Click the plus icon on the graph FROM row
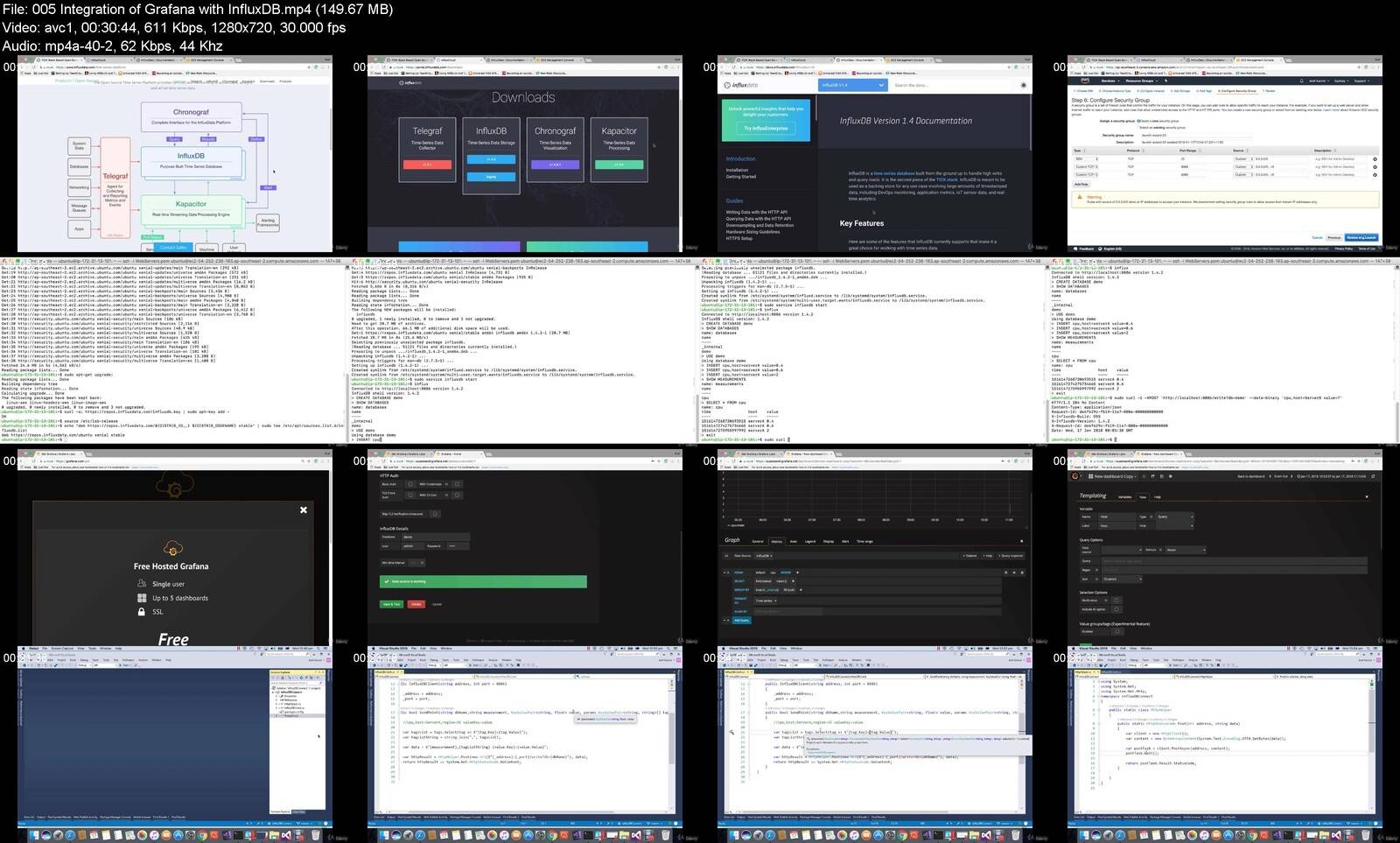The height and width of the screenshot is (843, 1400). point(797,573)
